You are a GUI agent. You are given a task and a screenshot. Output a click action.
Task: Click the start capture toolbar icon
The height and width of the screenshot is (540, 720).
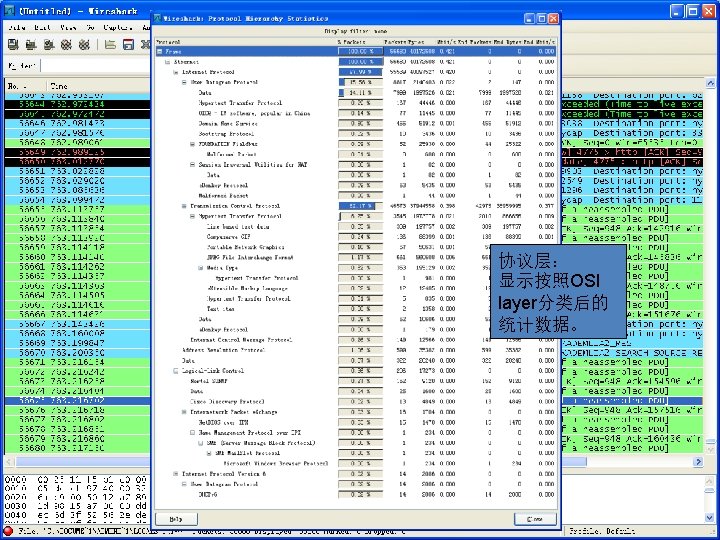tap(49, 45)
